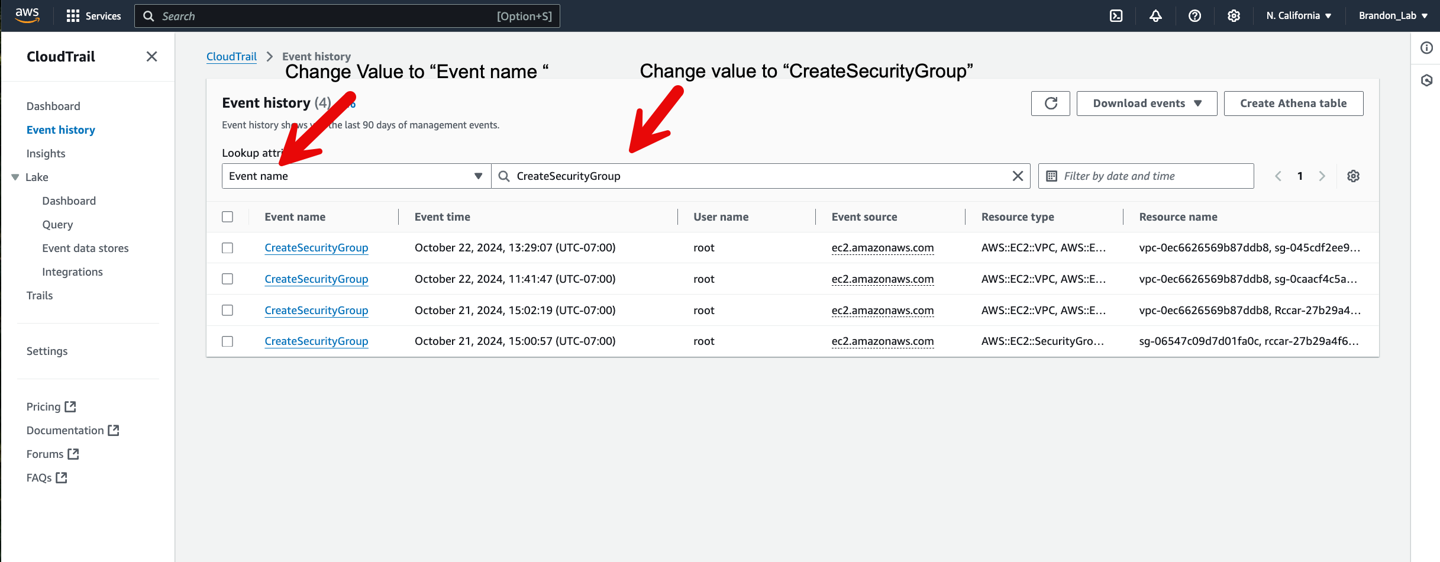Click ec2.amazonaws.com in the 15:00:57 row
This screenshot has width=1440, height=562.
(882, 341)
